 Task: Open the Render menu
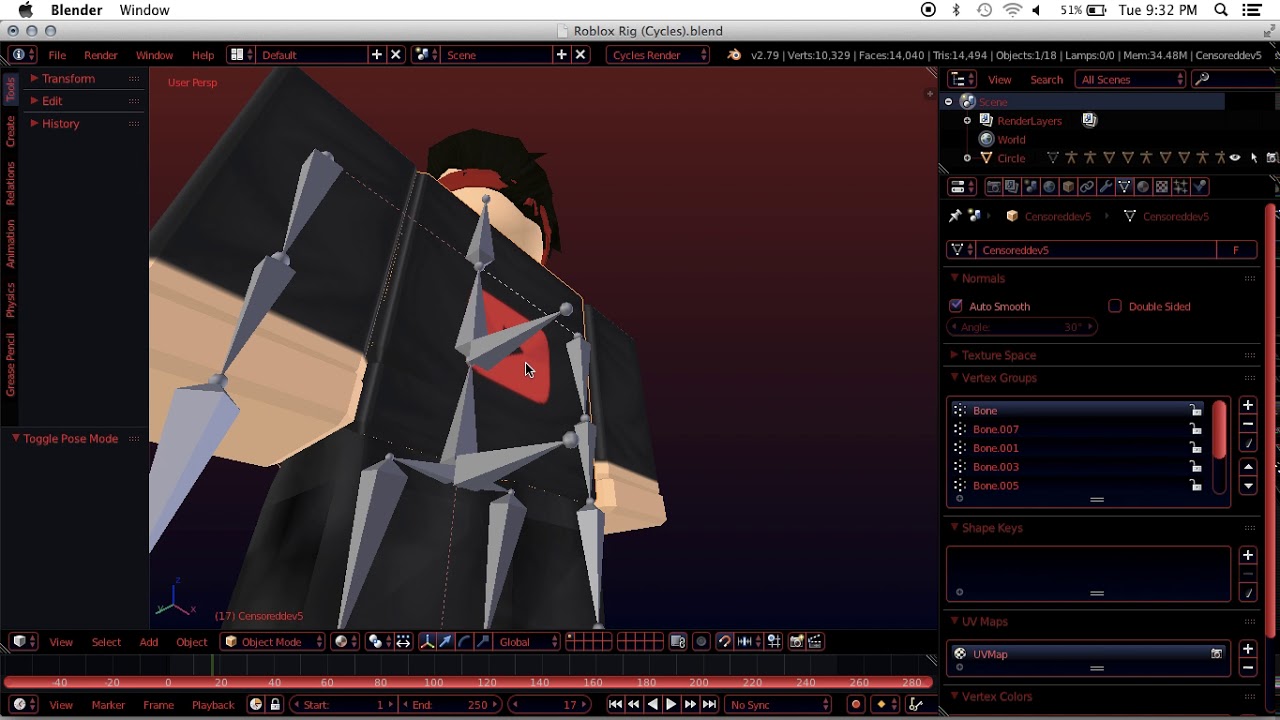pos(101,55)
